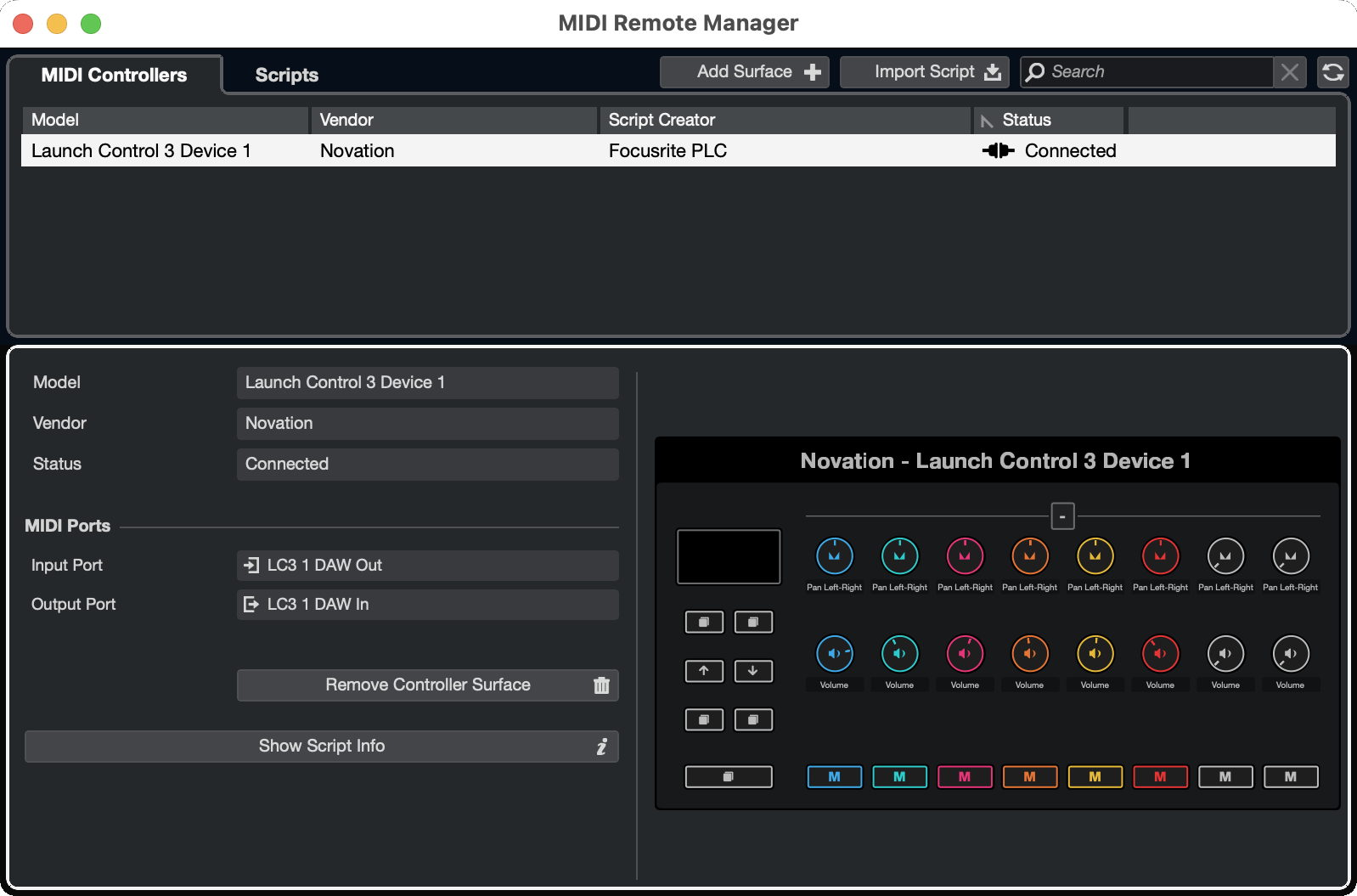
Task: Click the last gray Volume knob
Action: point(1290,654)
